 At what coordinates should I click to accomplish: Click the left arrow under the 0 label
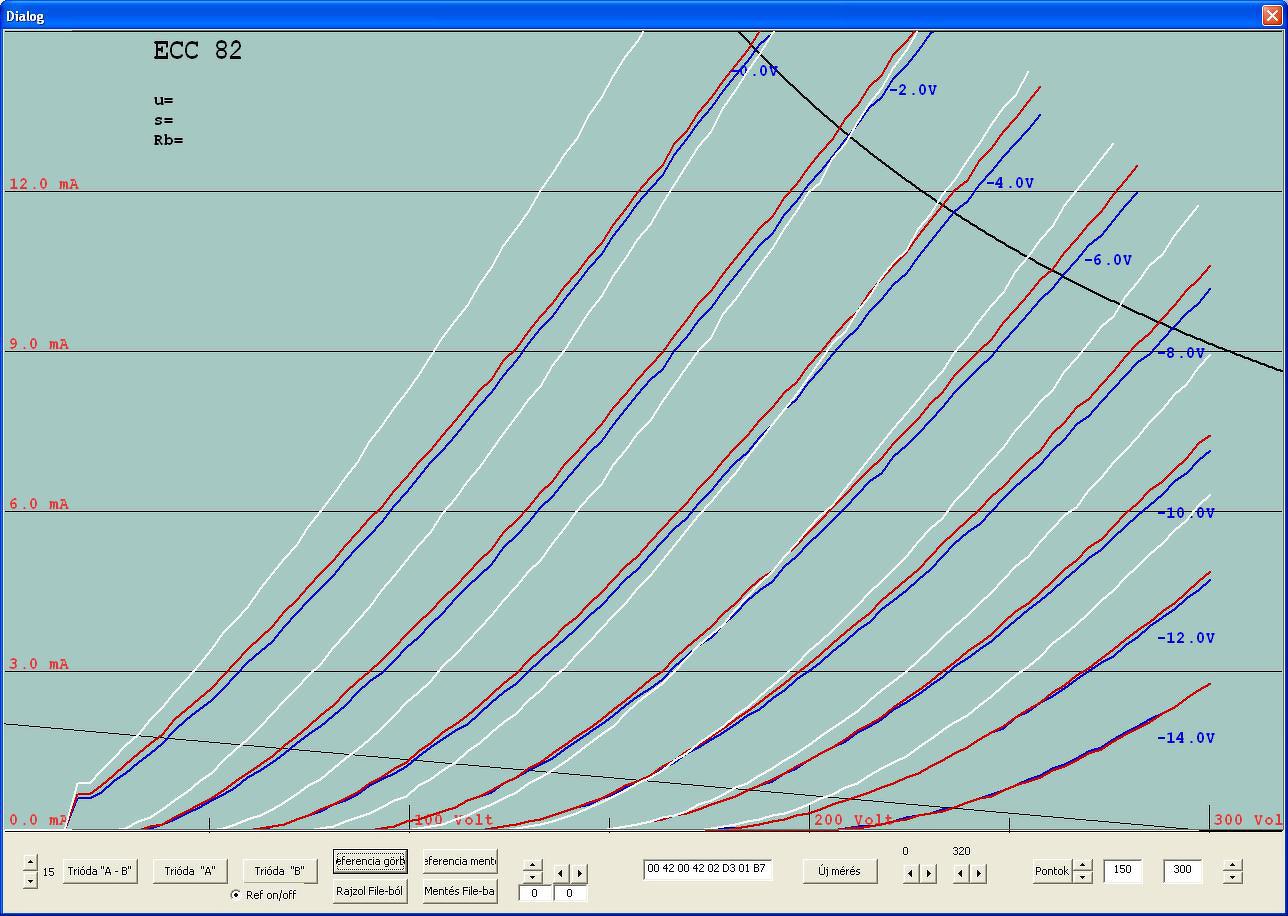tap(910, 873)
